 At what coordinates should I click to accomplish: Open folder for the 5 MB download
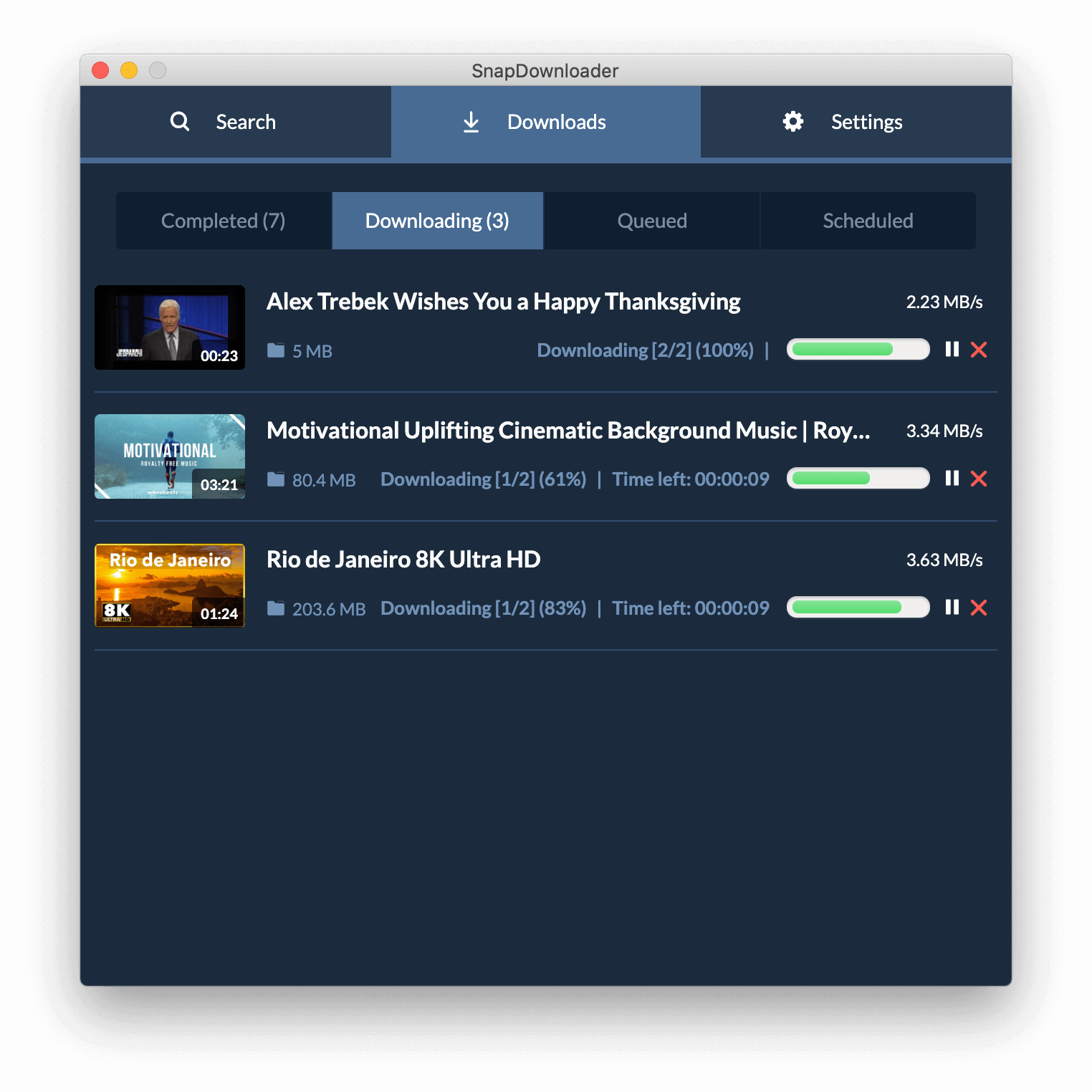(276, 350)
